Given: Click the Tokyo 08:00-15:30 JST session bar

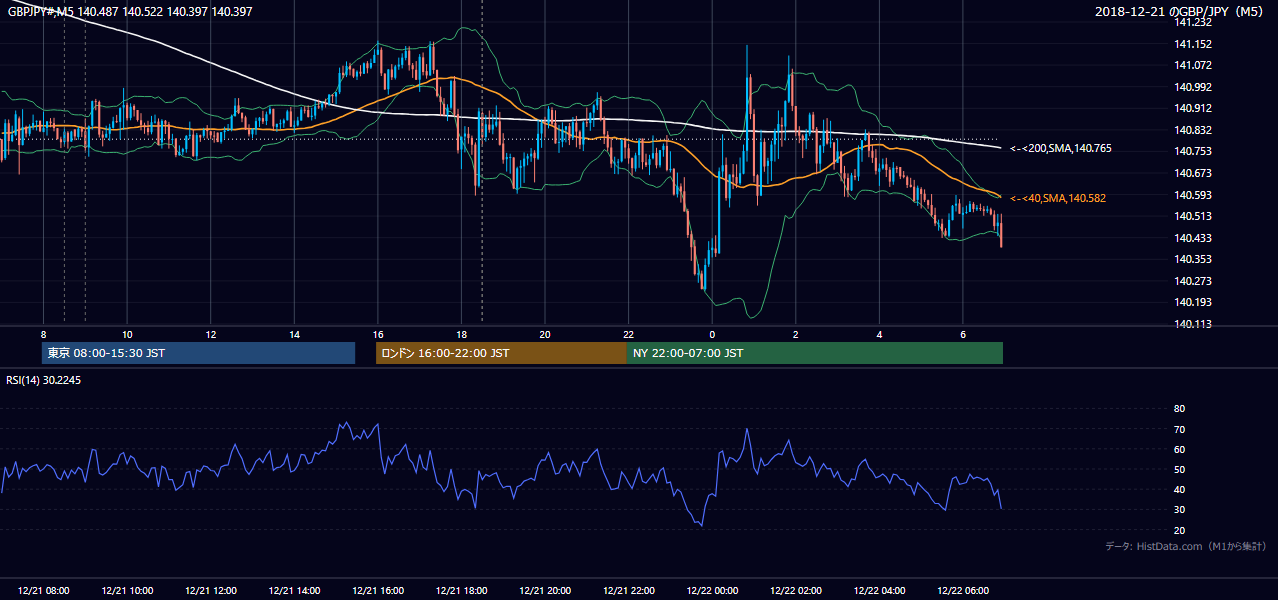Looking at the screenshot, I should click(x=198, y=353).
